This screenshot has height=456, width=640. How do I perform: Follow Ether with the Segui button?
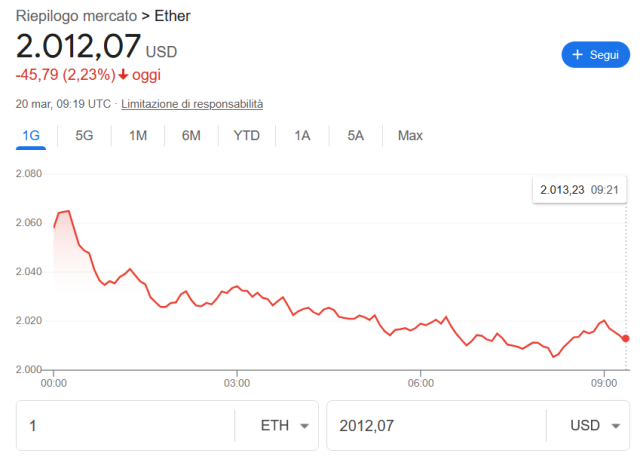[x=596, y=54]
